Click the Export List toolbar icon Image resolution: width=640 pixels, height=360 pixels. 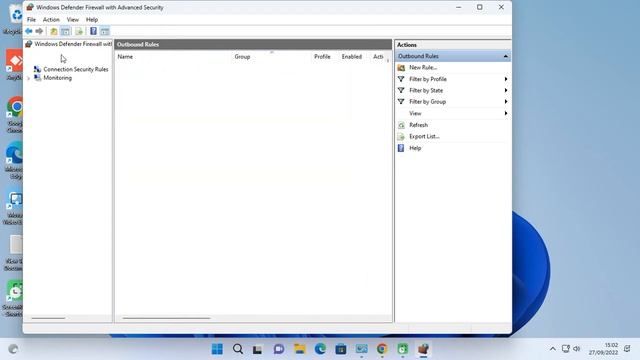coord(79,31)
